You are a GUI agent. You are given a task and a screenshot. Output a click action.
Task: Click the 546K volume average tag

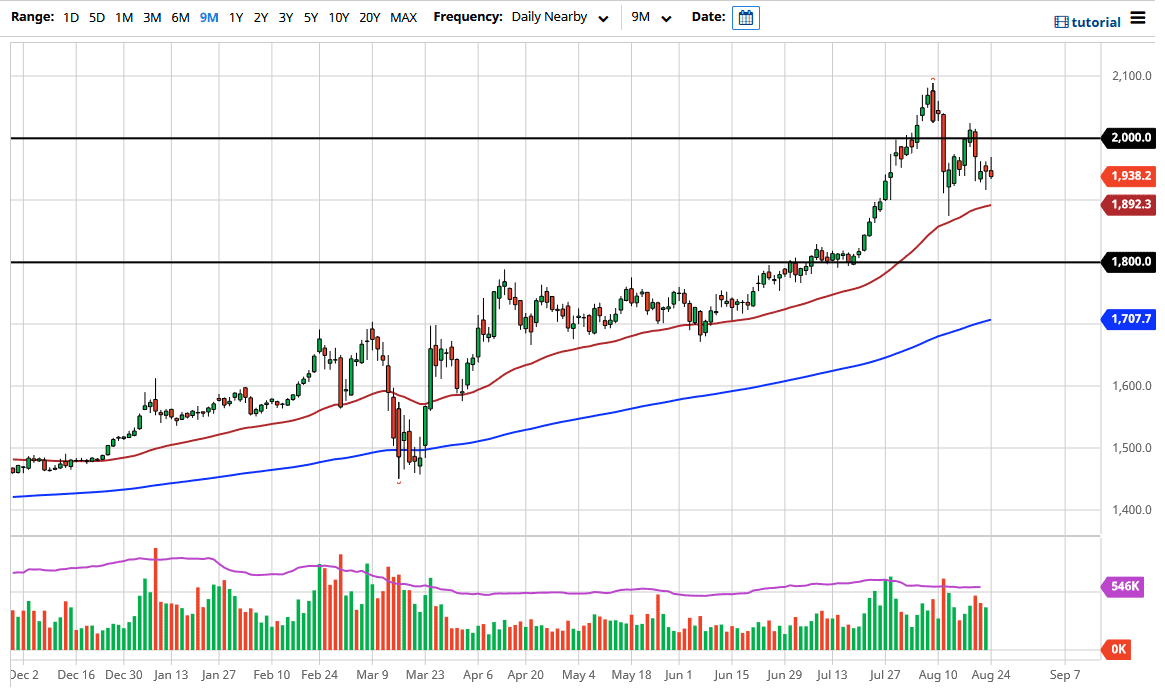1124,586
